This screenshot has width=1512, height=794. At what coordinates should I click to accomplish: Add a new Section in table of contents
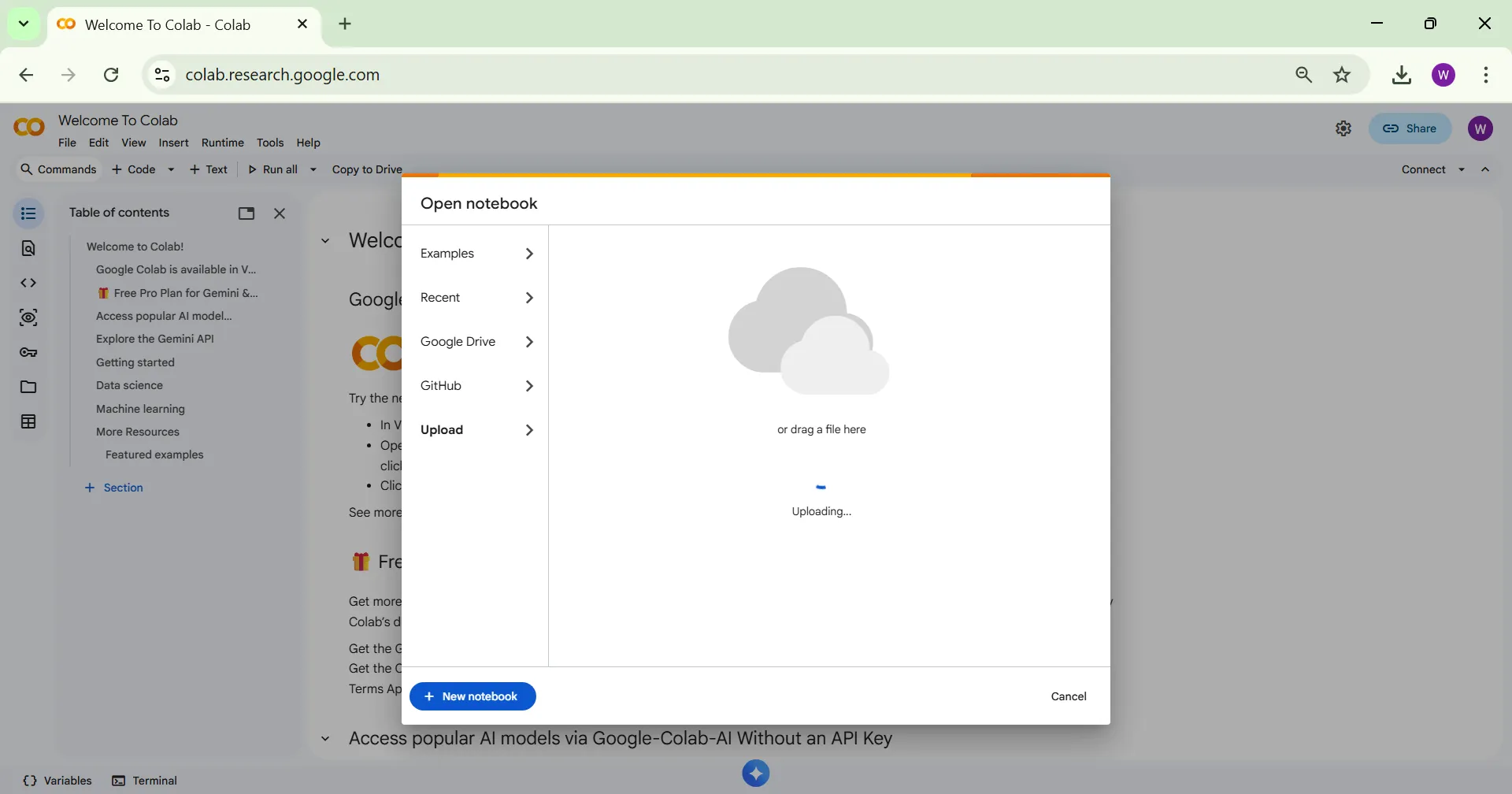pos(114,488)
